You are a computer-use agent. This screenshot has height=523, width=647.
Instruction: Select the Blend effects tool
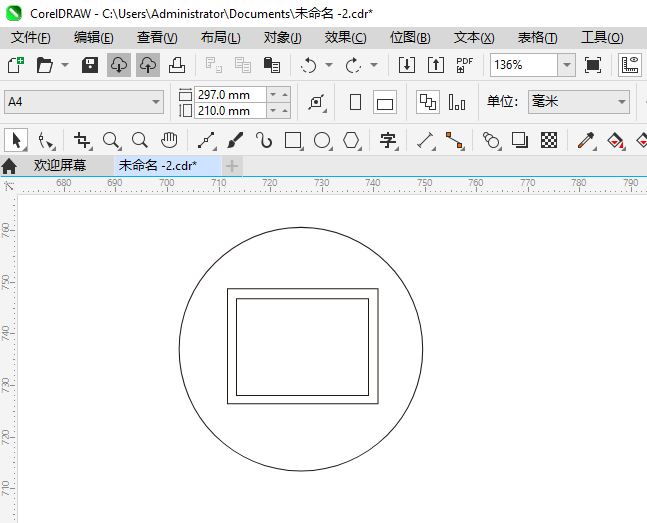(x=491, y=140)
